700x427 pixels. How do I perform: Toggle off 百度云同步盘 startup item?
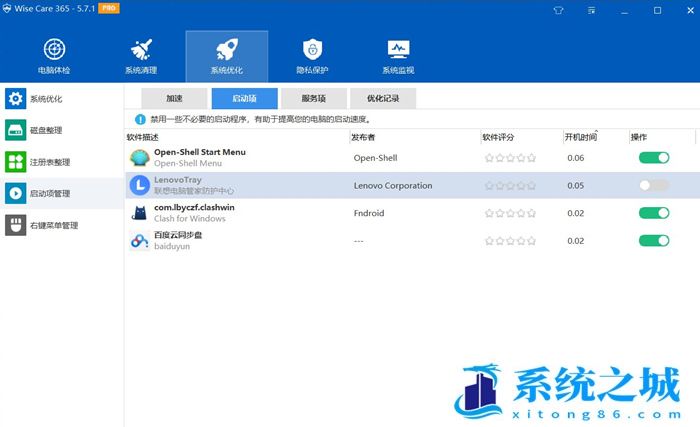click(653, 240)
